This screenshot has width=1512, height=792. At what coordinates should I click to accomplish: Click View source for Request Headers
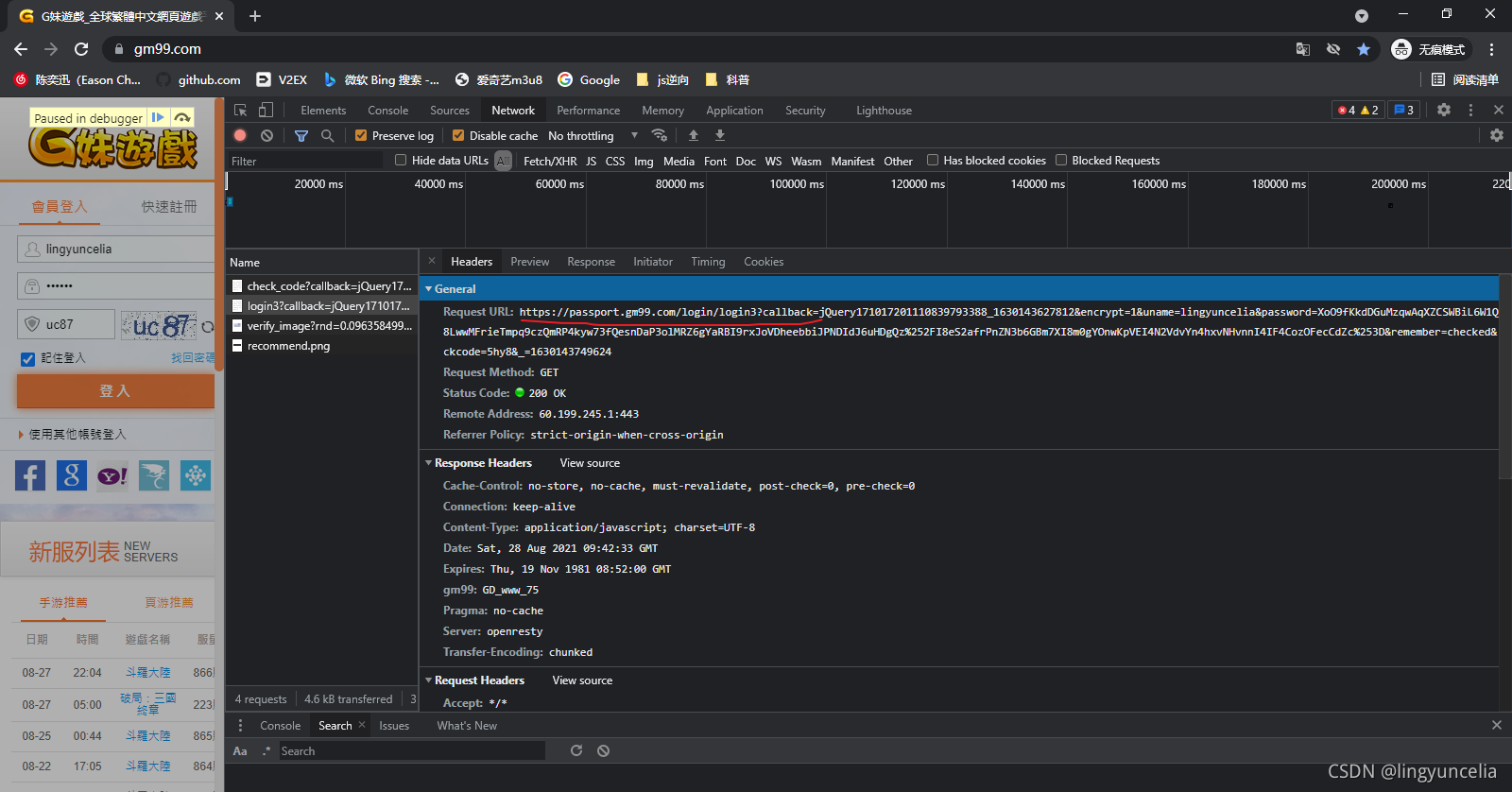click(x=582, y=680)
